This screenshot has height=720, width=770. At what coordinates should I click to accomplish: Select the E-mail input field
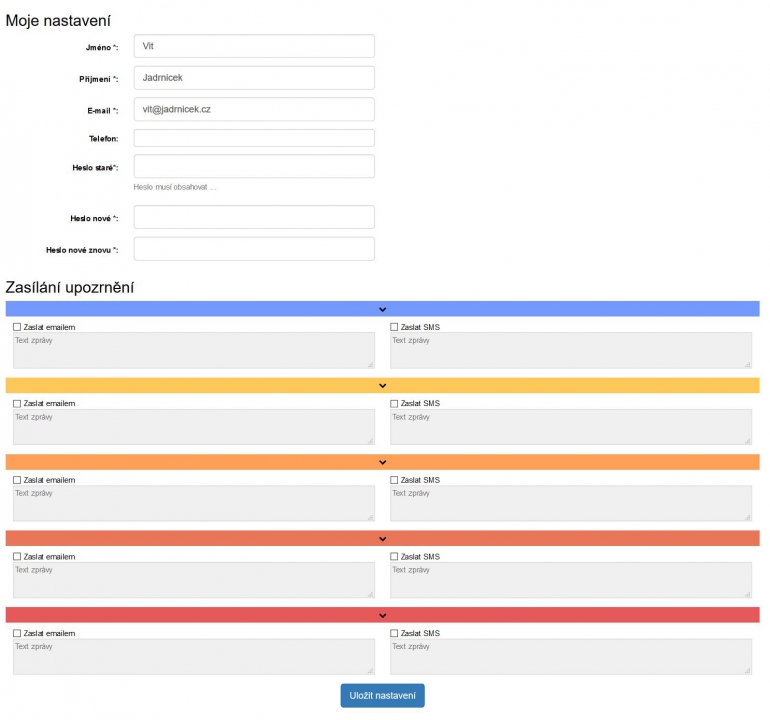click(254, 110)
